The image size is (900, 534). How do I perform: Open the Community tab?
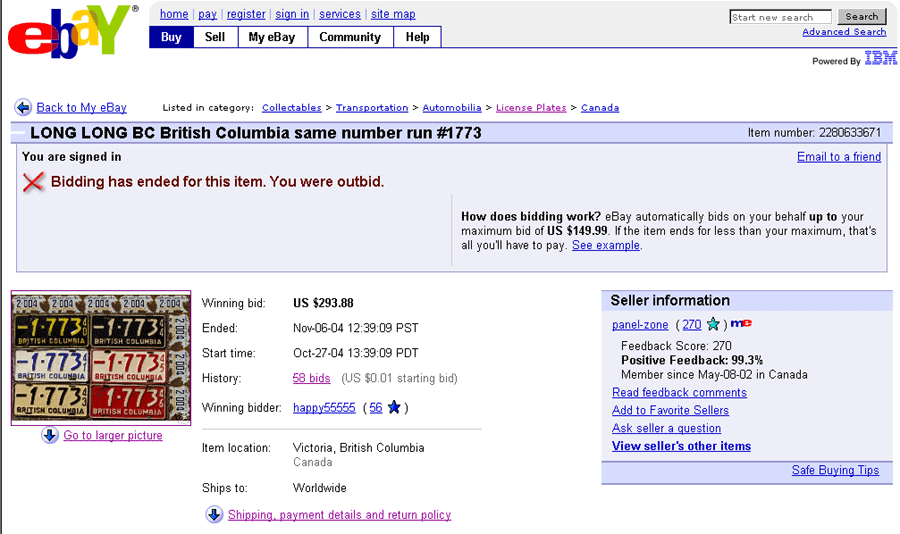[x=350, y=37]
